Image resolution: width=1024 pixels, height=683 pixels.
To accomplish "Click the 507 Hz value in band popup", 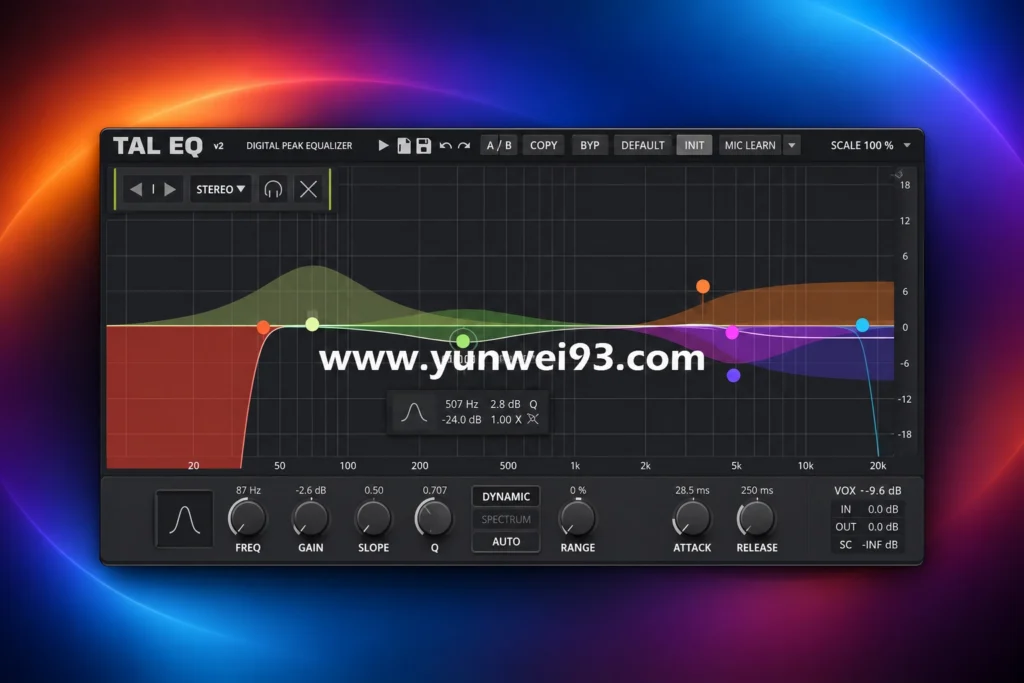I will [x=461, y=404].
